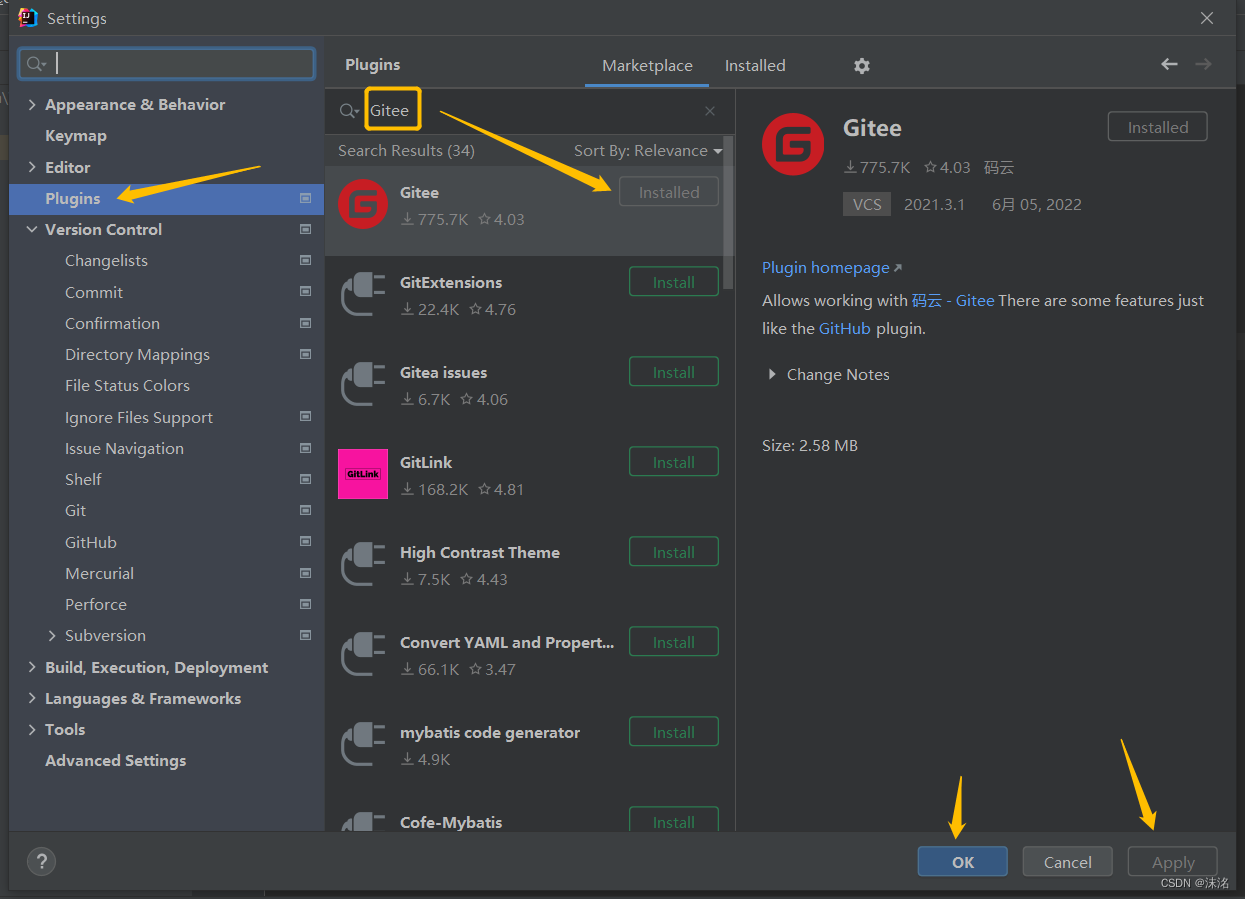Screen dimensions: 1245x899
Task: Click the plugin search magnifier icon
Action: [349, 111]
